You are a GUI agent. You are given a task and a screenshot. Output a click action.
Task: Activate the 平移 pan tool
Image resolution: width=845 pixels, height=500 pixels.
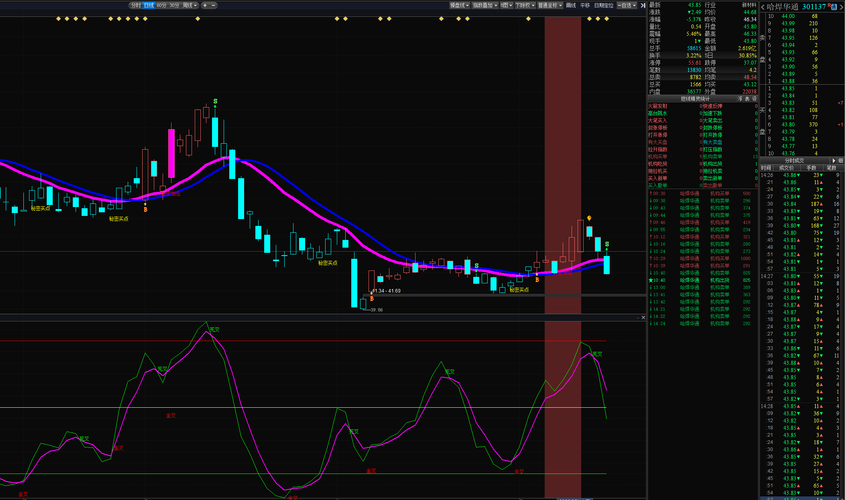pos(585,5)
